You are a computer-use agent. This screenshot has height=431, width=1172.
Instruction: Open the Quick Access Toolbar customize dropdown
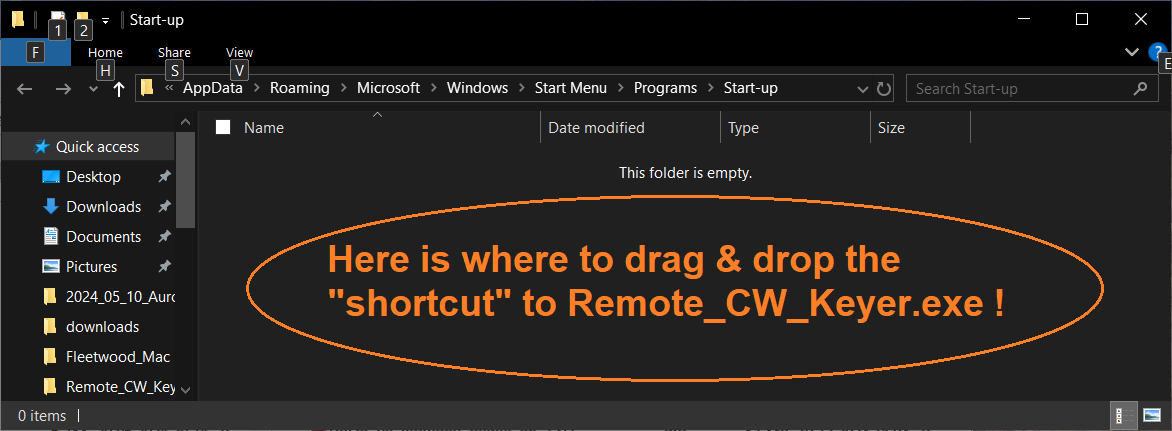coord(105,20)
